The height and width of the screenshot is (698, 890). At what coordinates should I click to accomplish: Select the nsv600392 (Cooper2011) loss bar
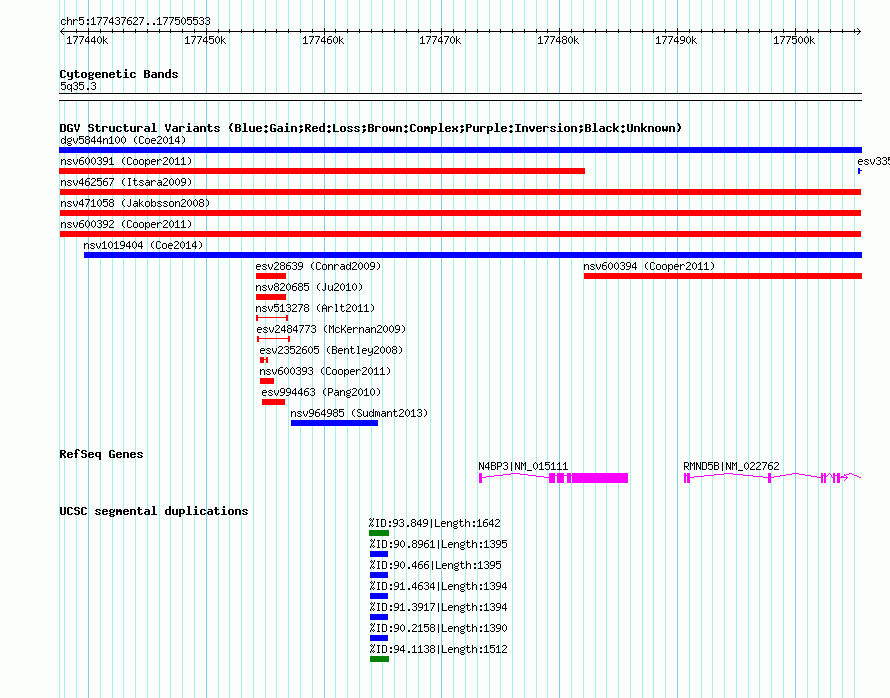(x=460, y=234)
